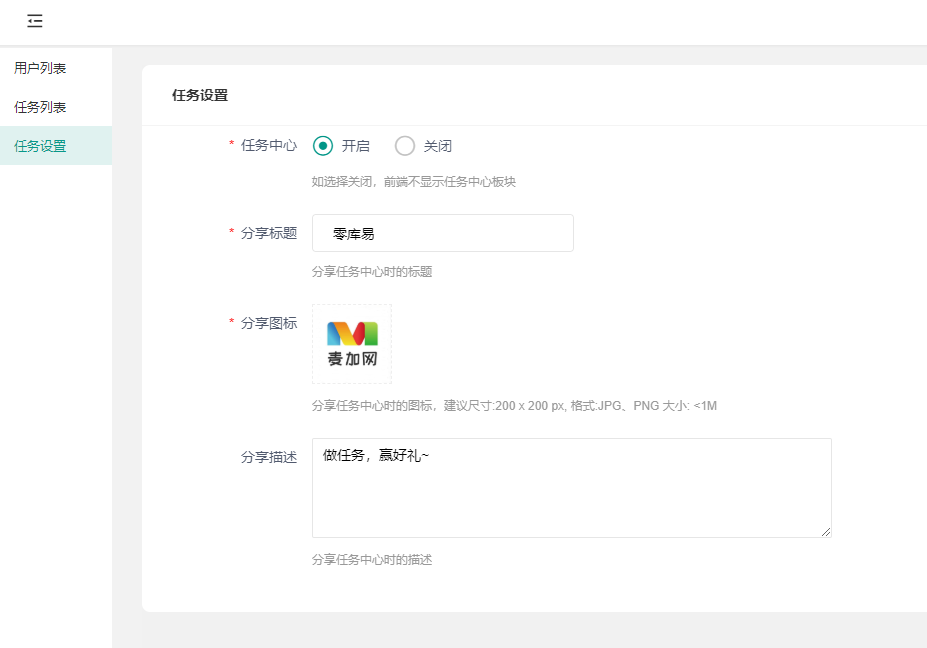Click the hint 分享任务中心时的描述
Screen dimensions: 927x648
pyautogui.click(x=372, y=559)
